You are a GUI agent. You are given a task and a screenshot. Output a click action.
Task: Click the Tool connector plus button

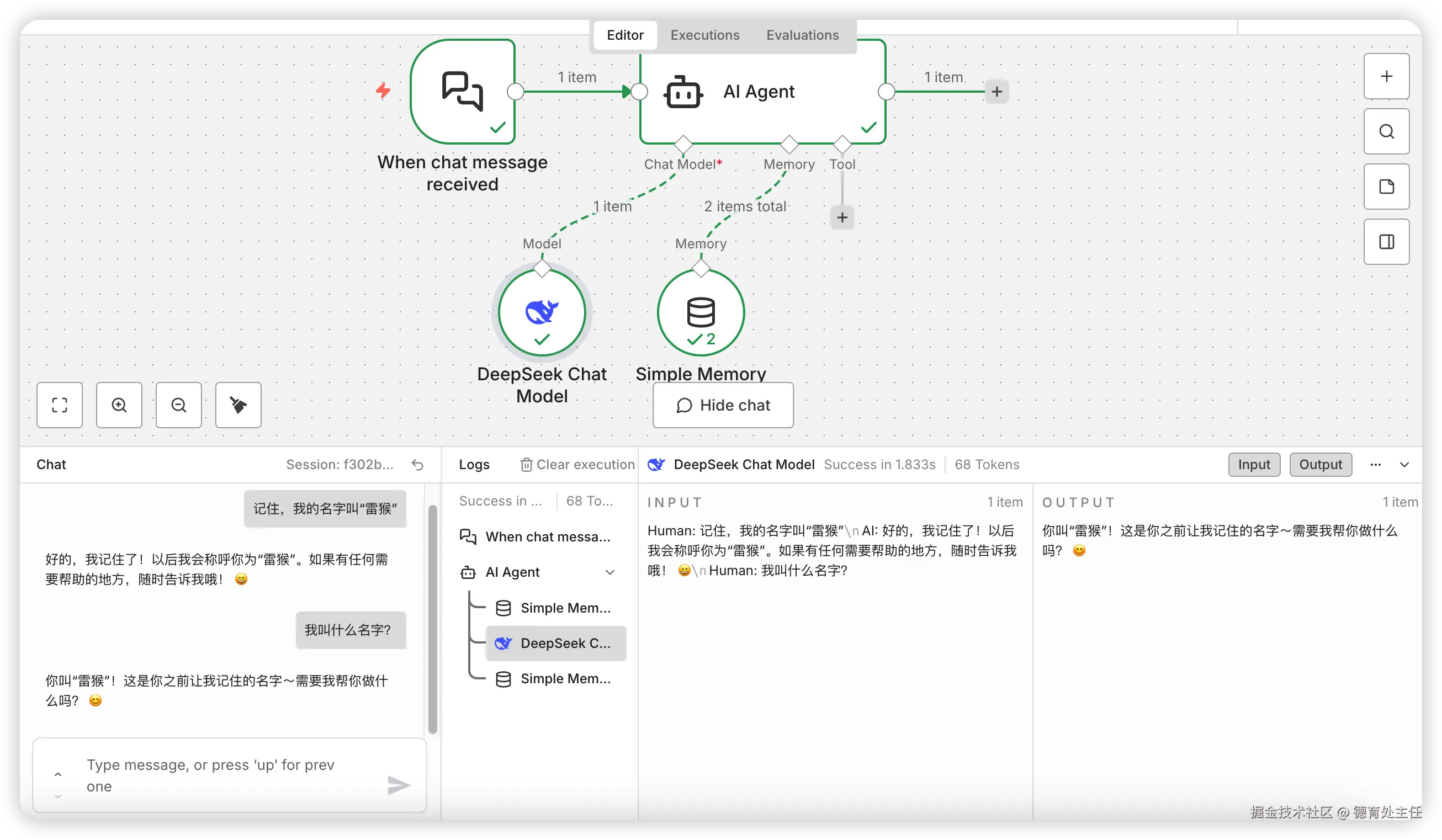[x=842, y=217]
